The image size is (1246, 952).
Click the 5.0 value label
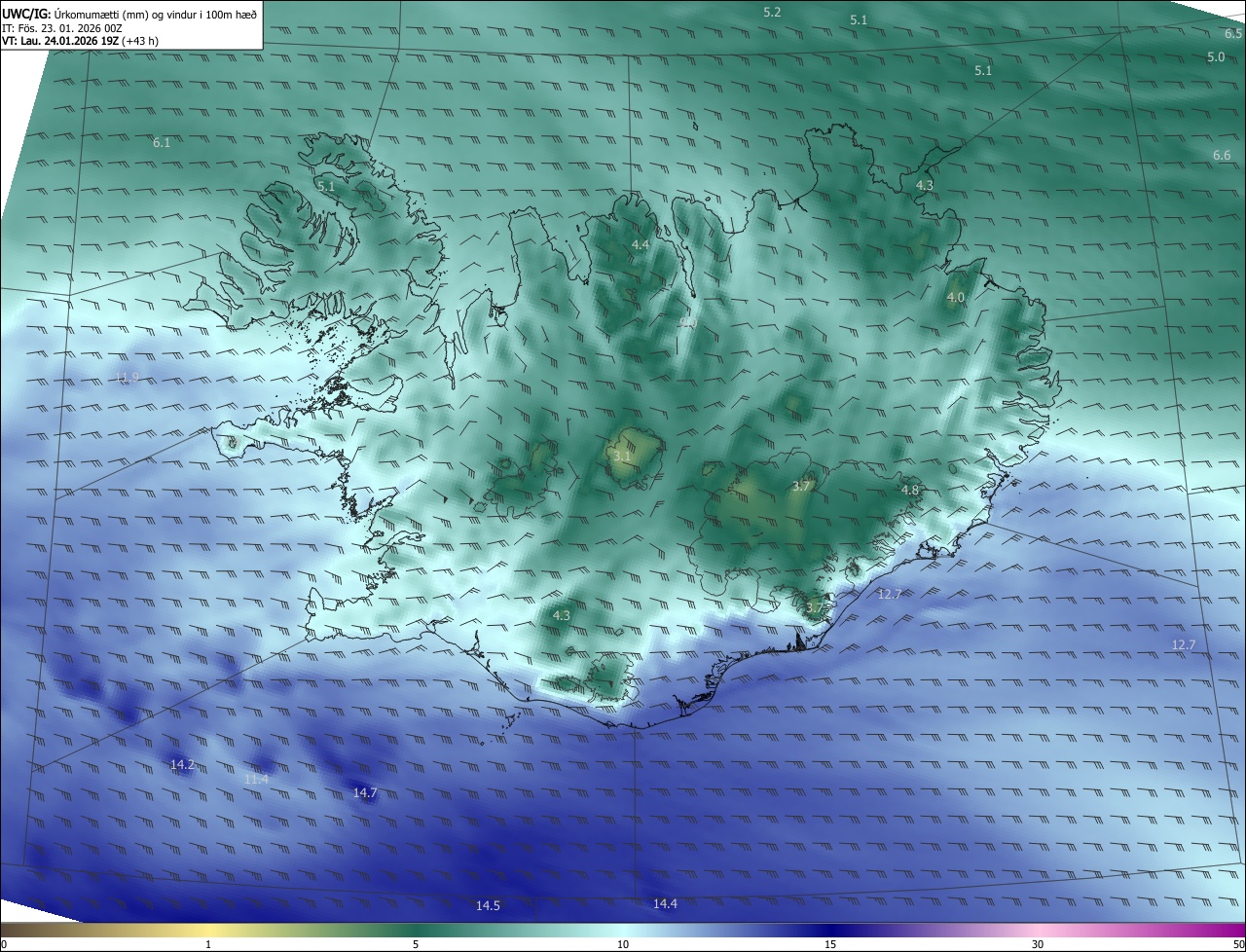[x=1216, y=57]
